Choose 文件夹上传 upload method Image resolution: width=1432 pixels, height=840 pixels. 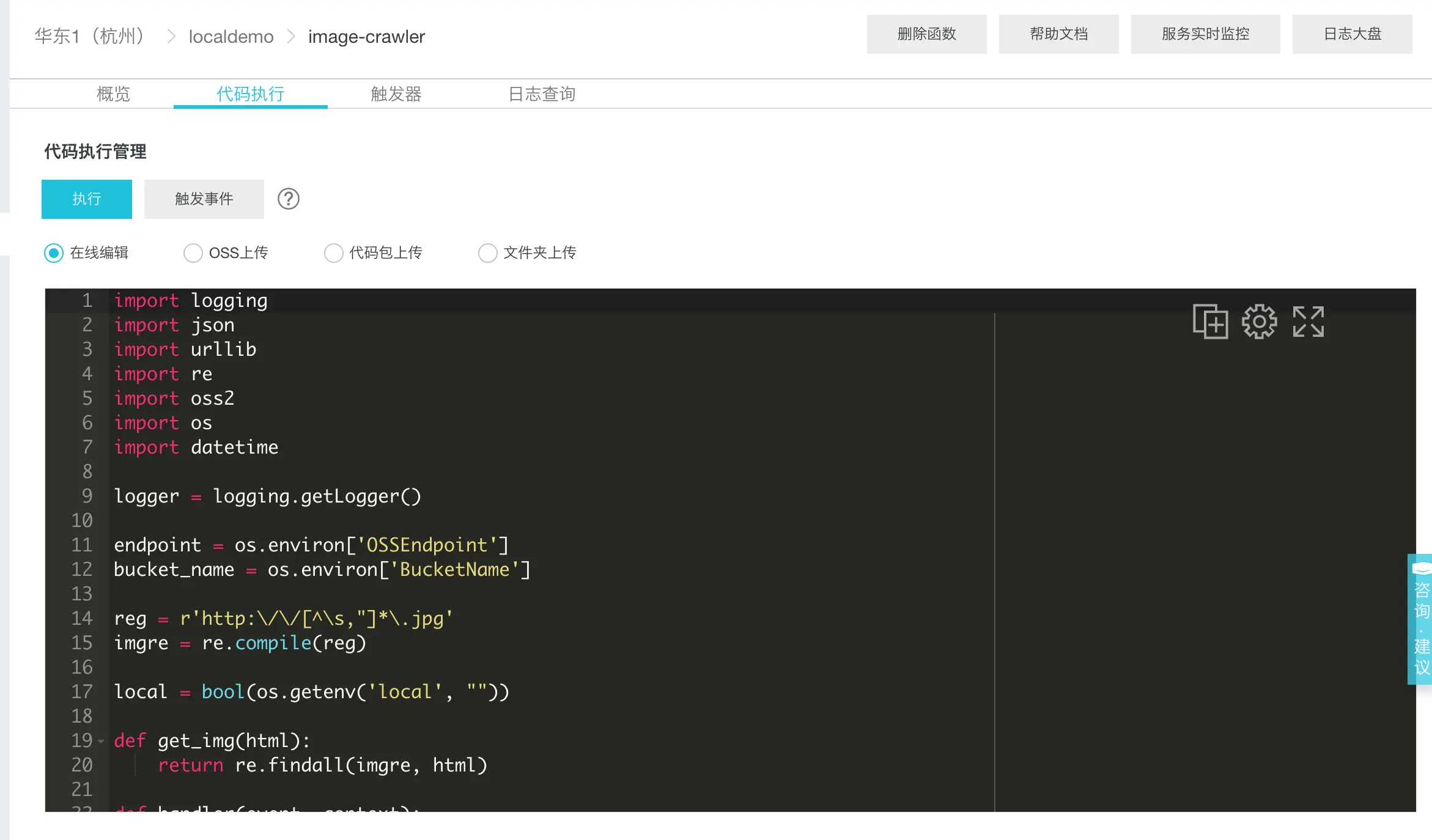(487, 252)
